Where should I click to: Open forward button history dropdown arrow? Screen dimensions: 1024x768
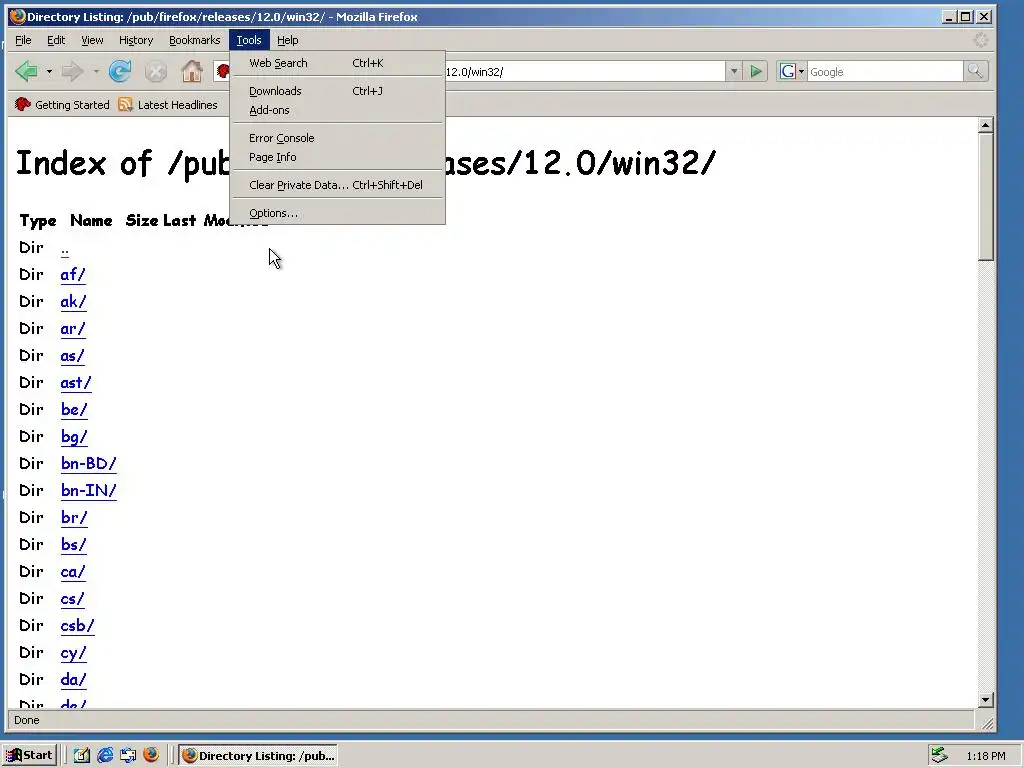(x=95, y=71)
